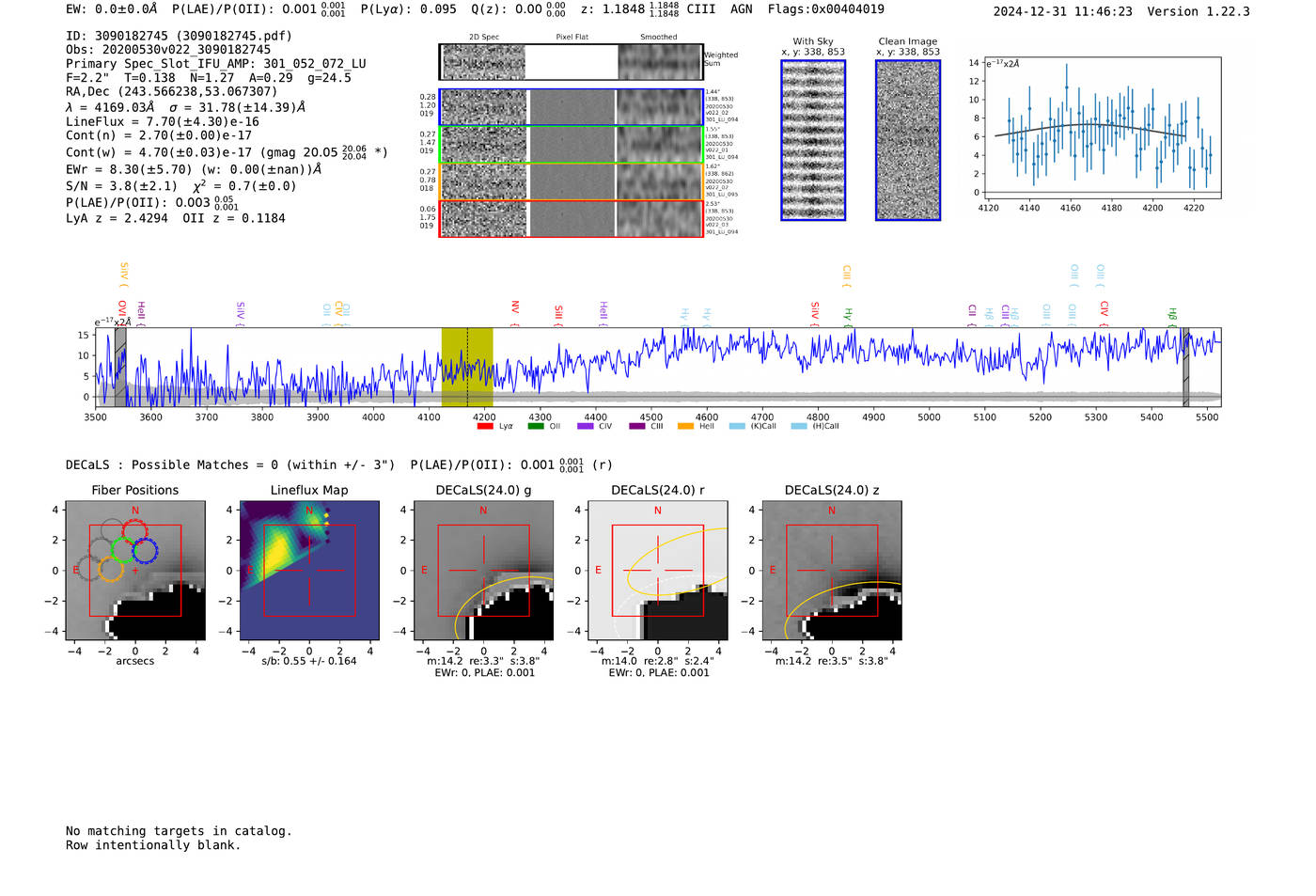
Task: Click the red SiII line marker
Action: [558, 315]
